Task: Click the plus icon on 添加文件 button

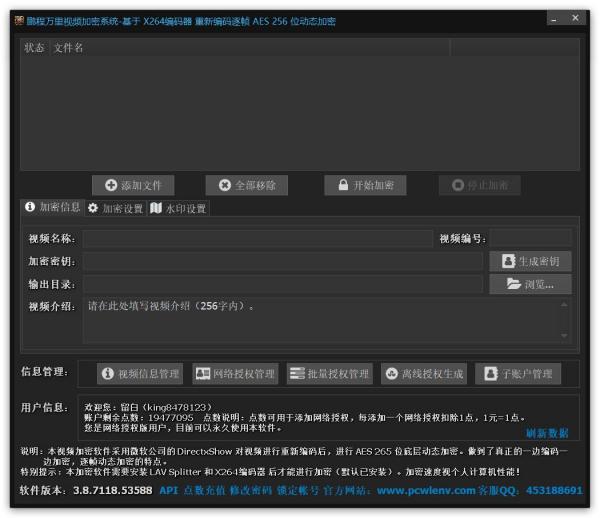Action: (111, 185)
